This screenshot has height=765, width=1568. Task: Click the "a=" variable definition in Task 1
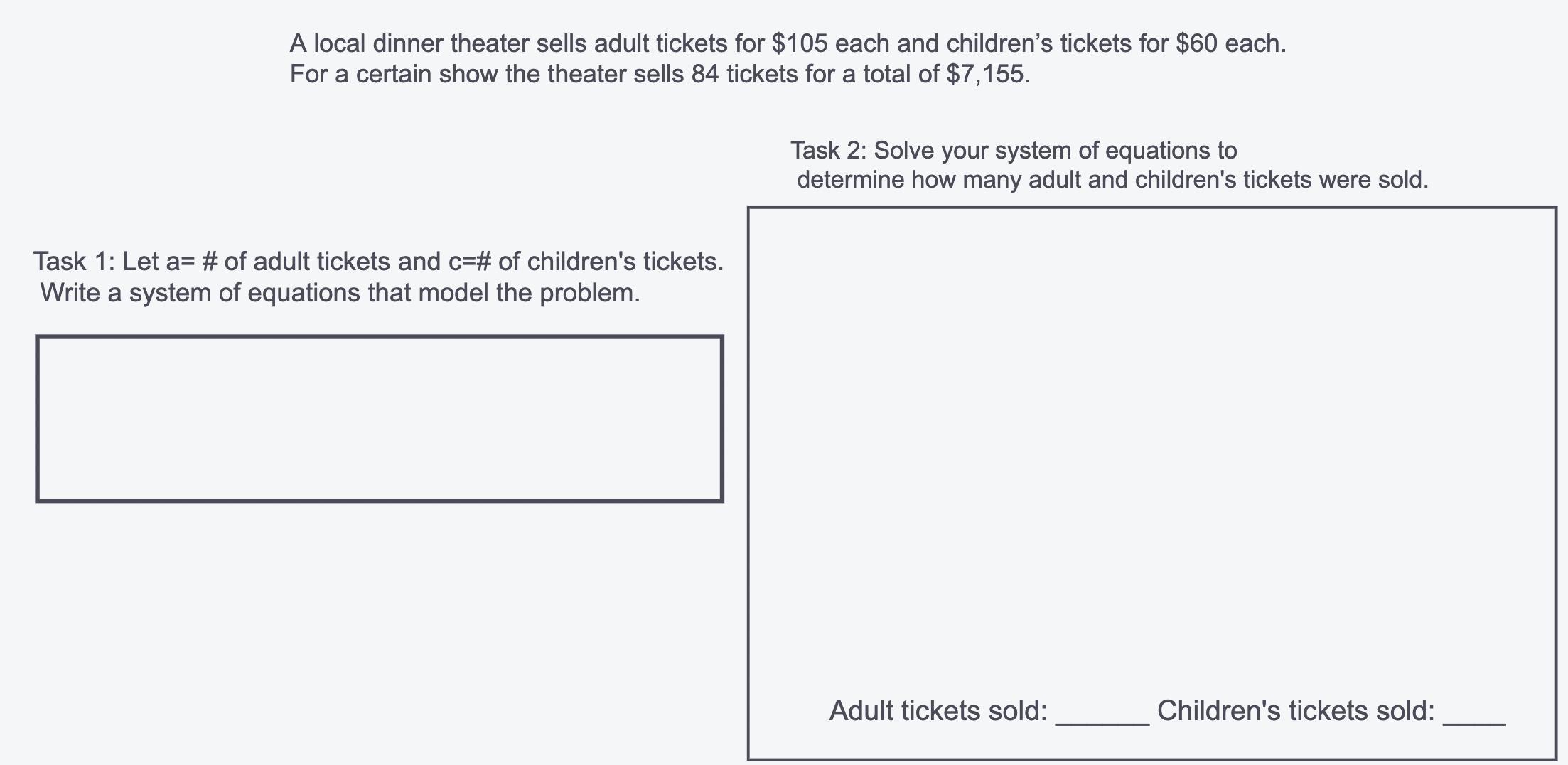click(180, 262)
